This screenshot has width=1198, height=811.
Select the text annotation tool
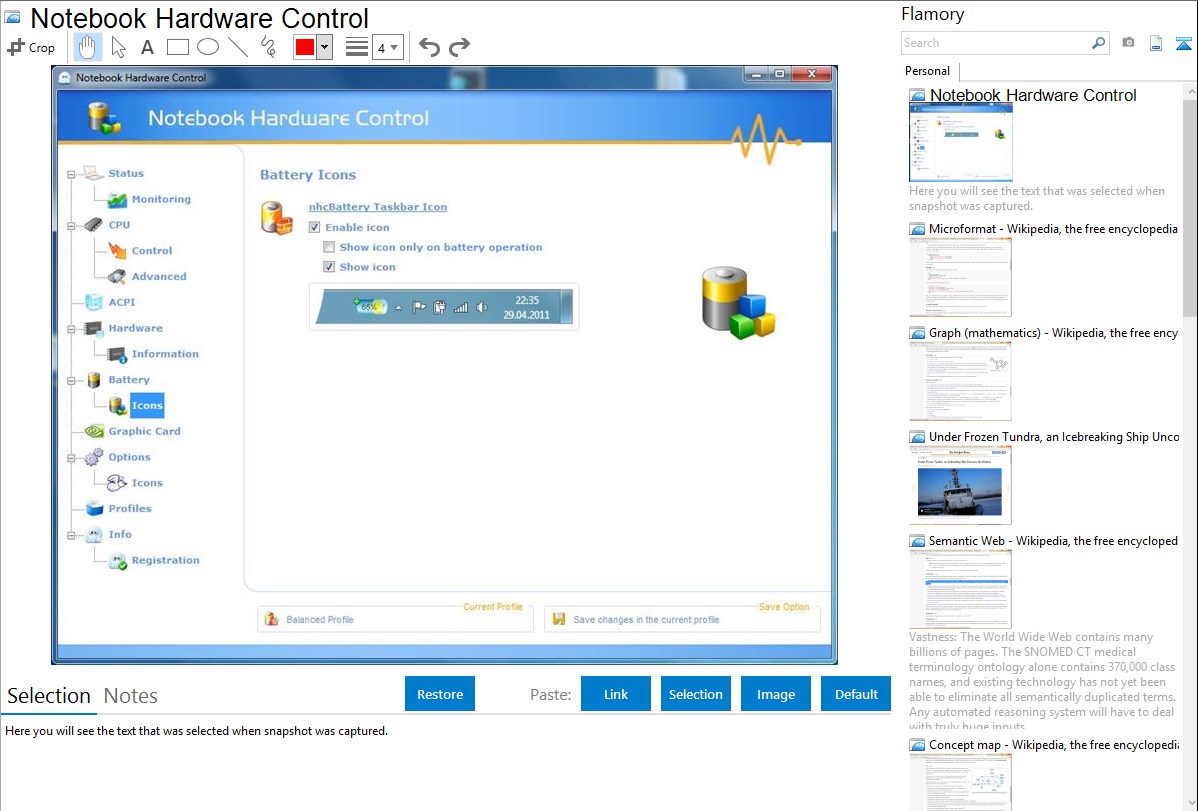point(147,47)
